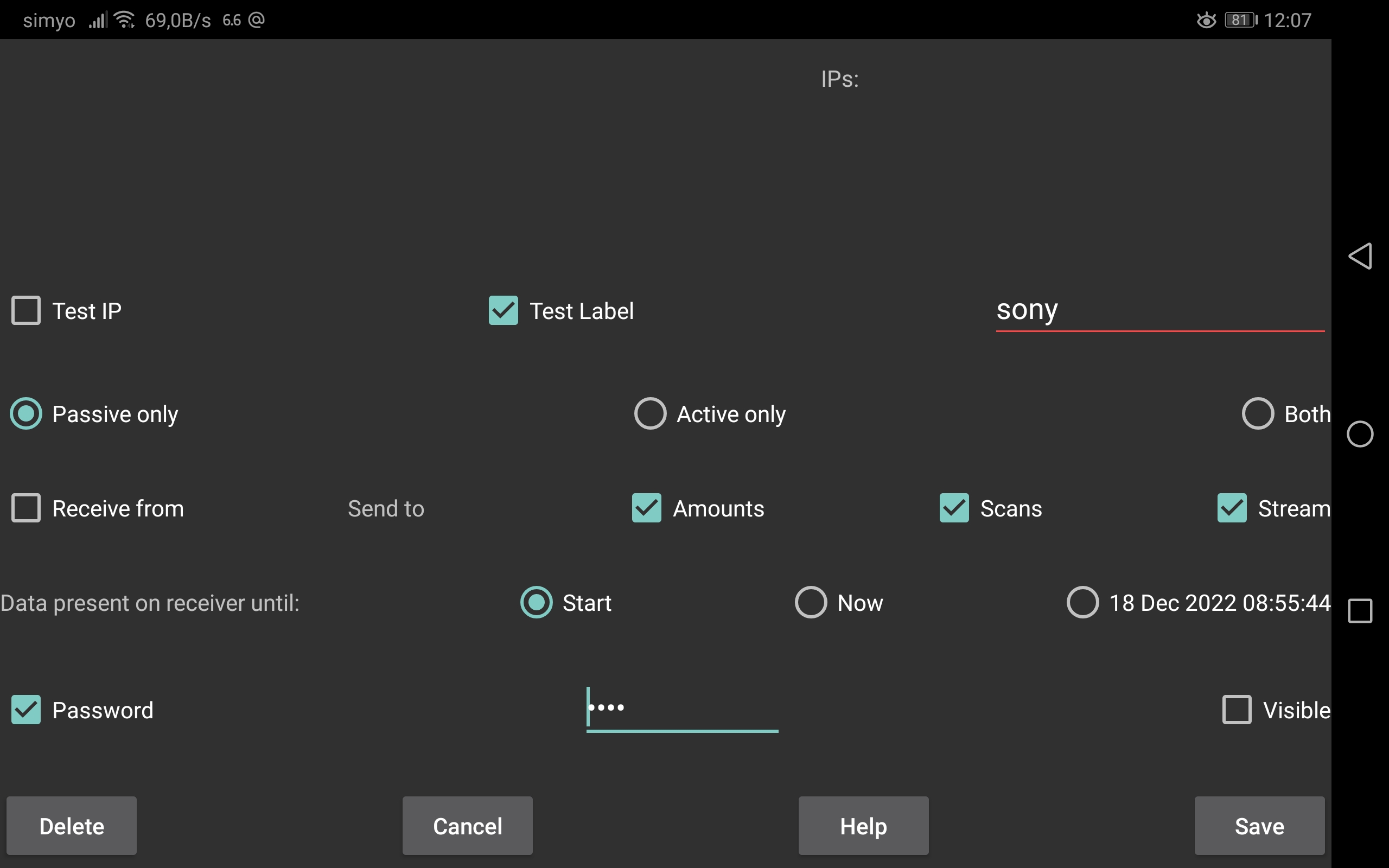Click Delete button
Viewport: 1389px width, 868px height.
pyautogui.click(x=71, y=825)
